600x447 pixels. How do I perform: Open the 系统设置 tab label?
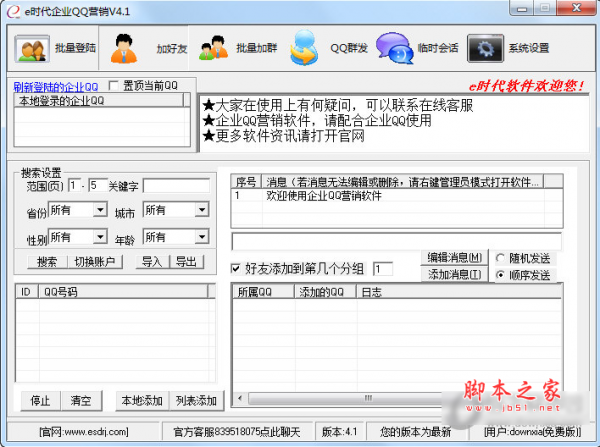click(529, 48)
